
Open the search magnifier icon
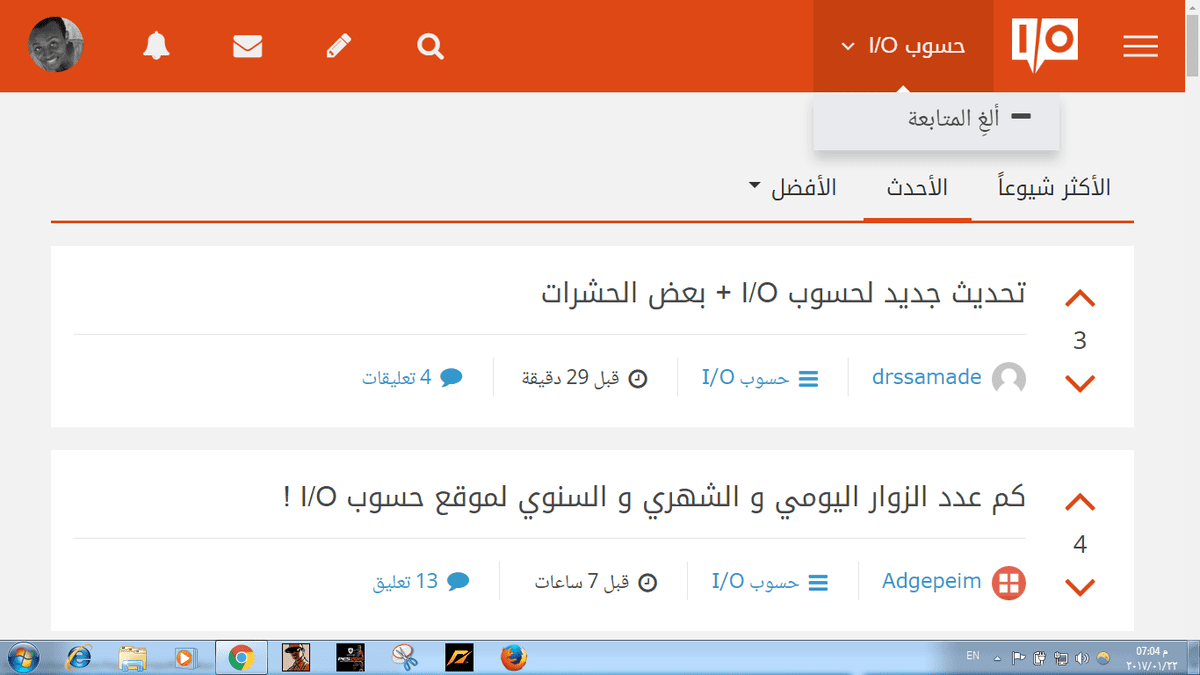click(x=431, y=46)
